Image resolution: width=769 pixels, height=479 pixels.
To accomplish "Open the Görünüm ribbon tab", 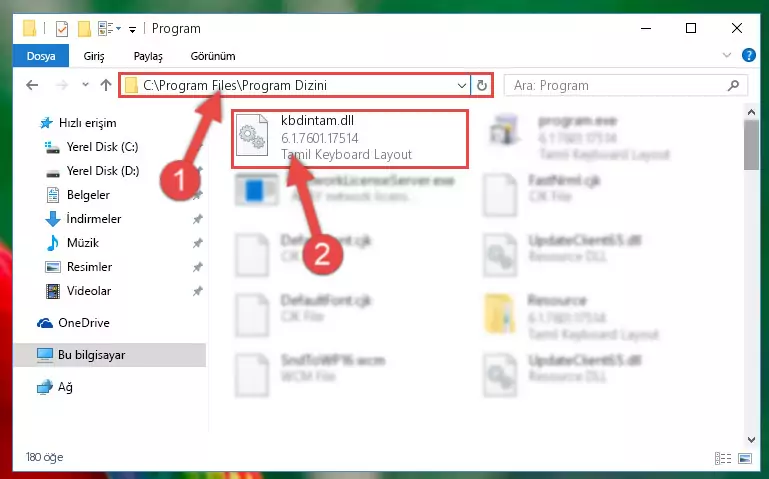I will (213, 56).
